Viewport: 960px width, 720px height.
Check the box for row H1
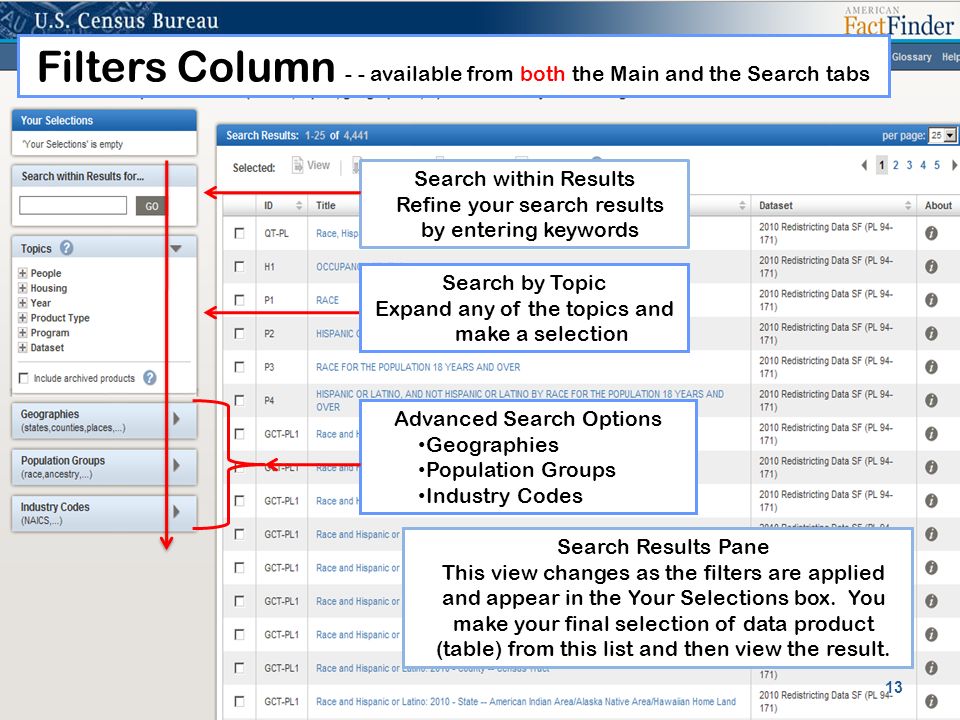point(239,267)
